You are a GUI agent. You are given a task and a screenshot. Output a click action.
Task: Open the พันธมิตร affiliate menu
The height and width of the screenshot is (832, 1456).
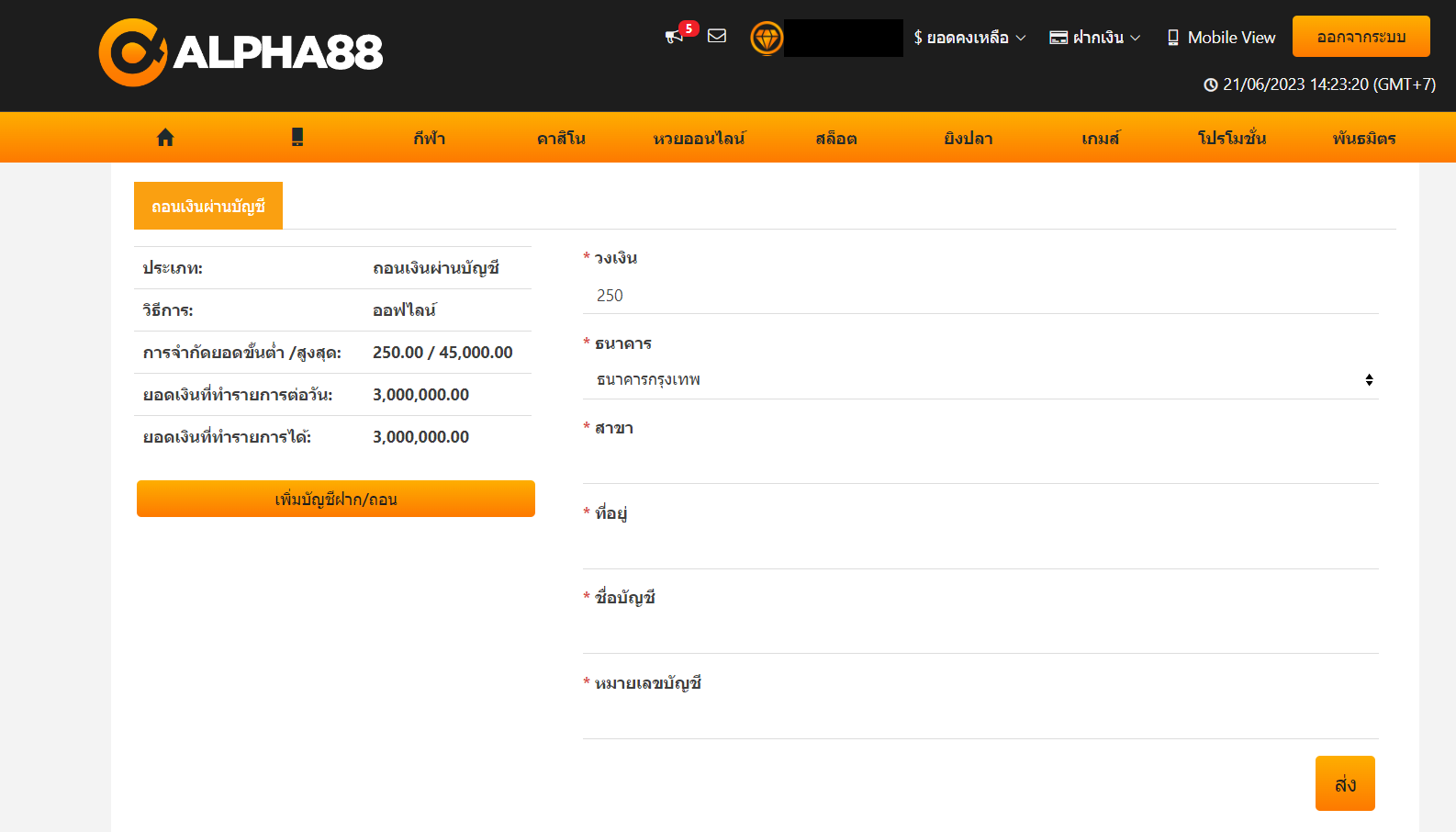coord(1364,139)
